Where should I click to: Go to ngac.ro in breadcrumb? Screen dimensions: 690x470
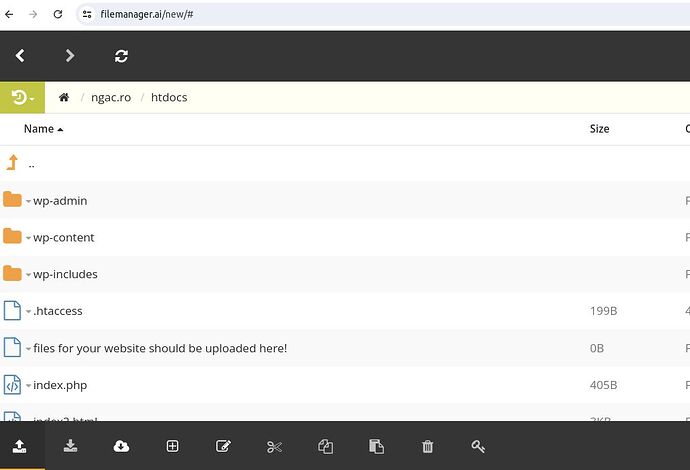coord(110,97)
